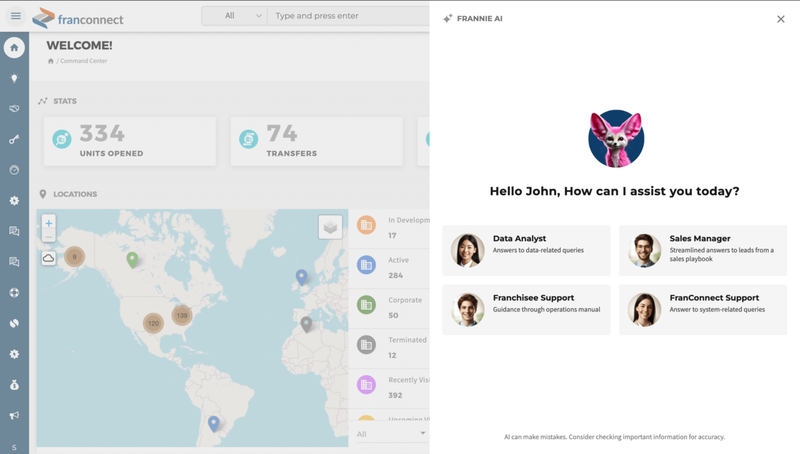Click the cloud weather icon on map
The image size is (800, 454).
point(48,258)
